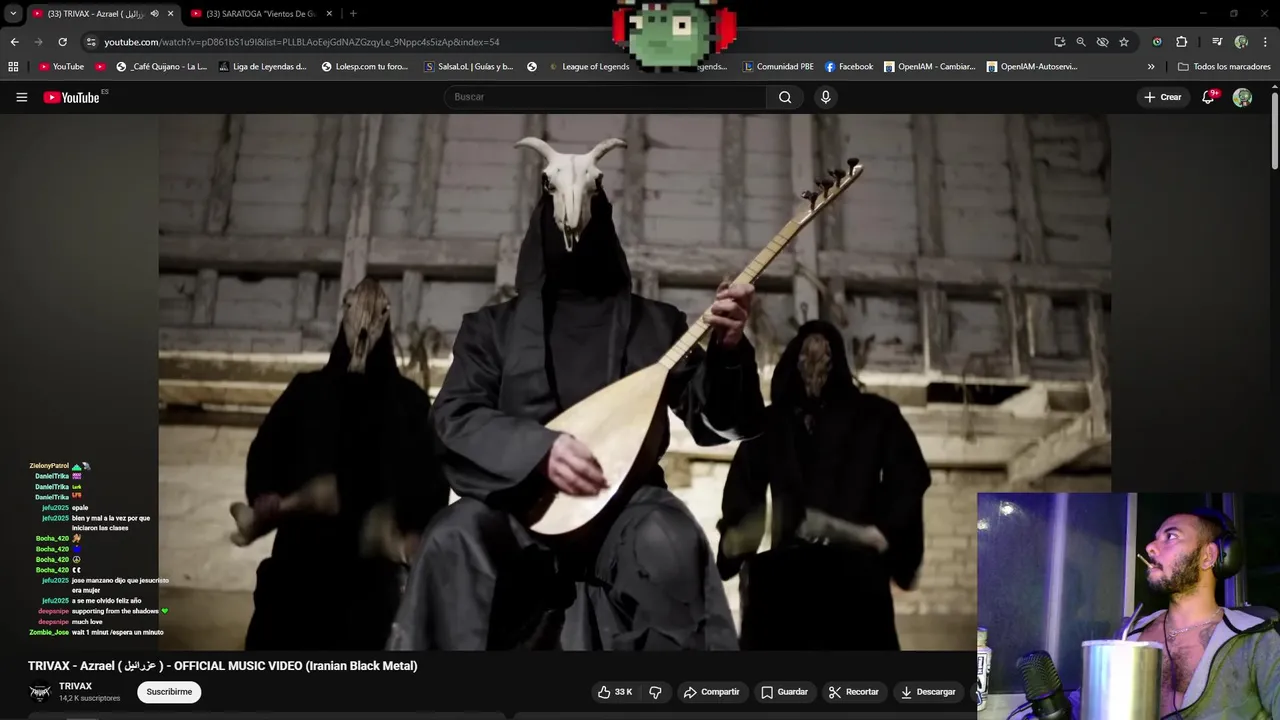Close the TRIVAX - Azrael tab
1280x720 pixels.
(x=170, y=14)
